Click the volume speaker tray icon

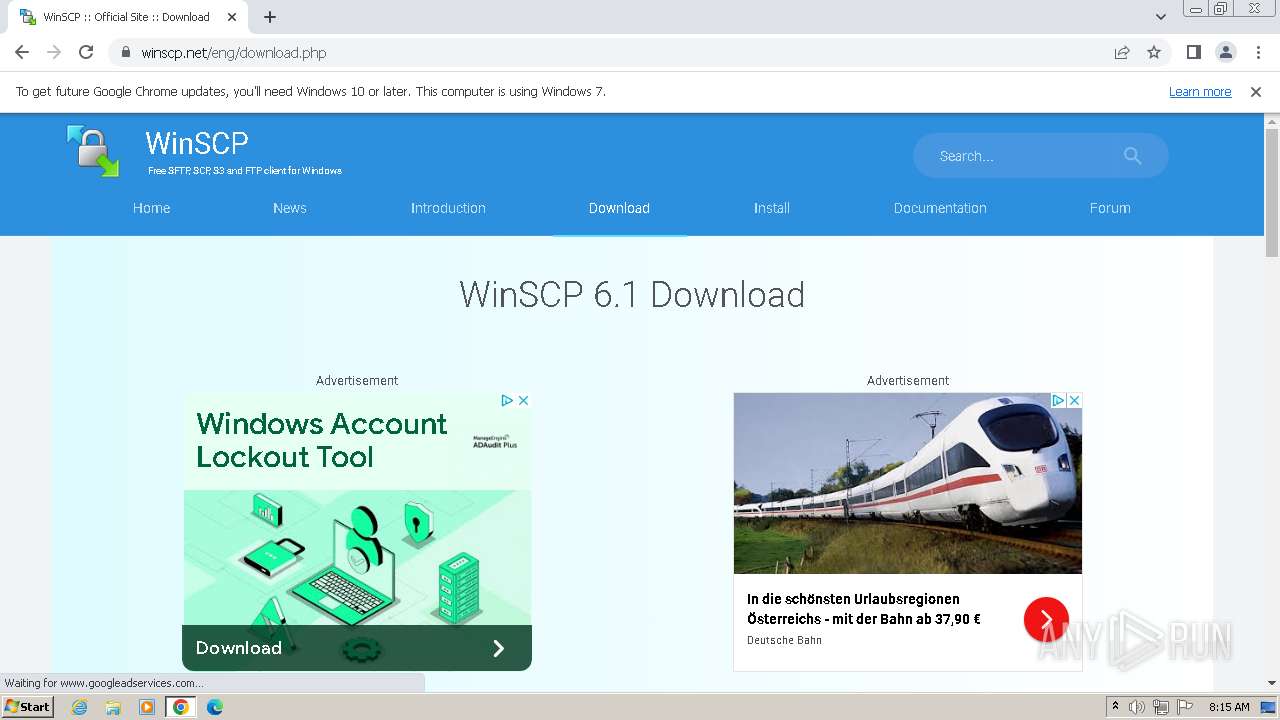[x=1137, y=707]
